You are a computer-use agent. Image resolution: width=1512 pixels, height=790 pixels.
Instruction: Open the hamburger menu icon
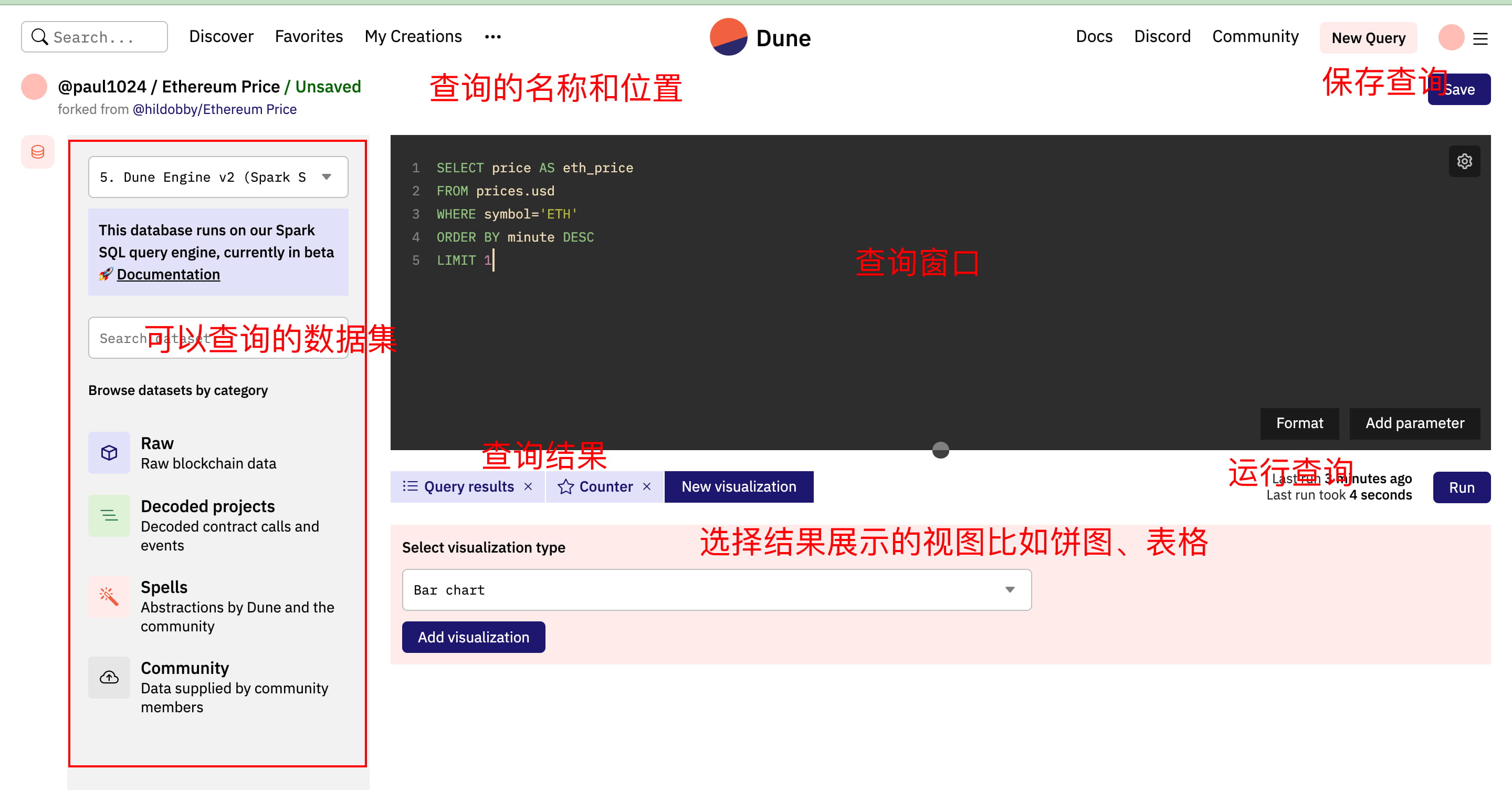tap(1480, 39)
